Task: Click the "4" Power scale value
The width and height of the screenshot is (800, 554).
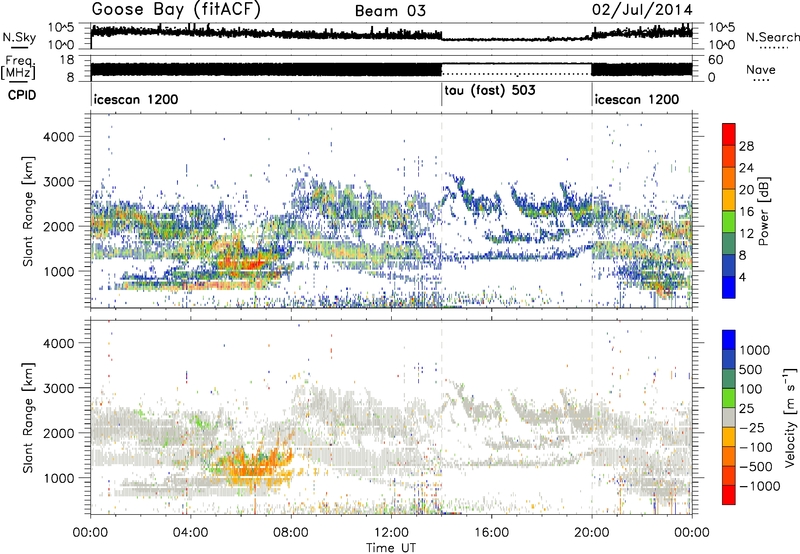Action: (x=742, y=278)
